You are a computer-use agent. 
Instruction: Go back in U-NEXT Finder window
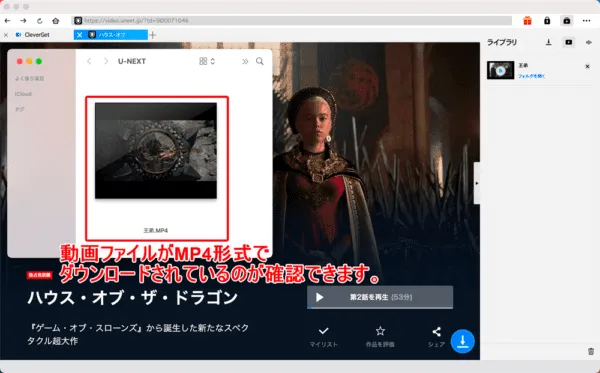point(89,61)
